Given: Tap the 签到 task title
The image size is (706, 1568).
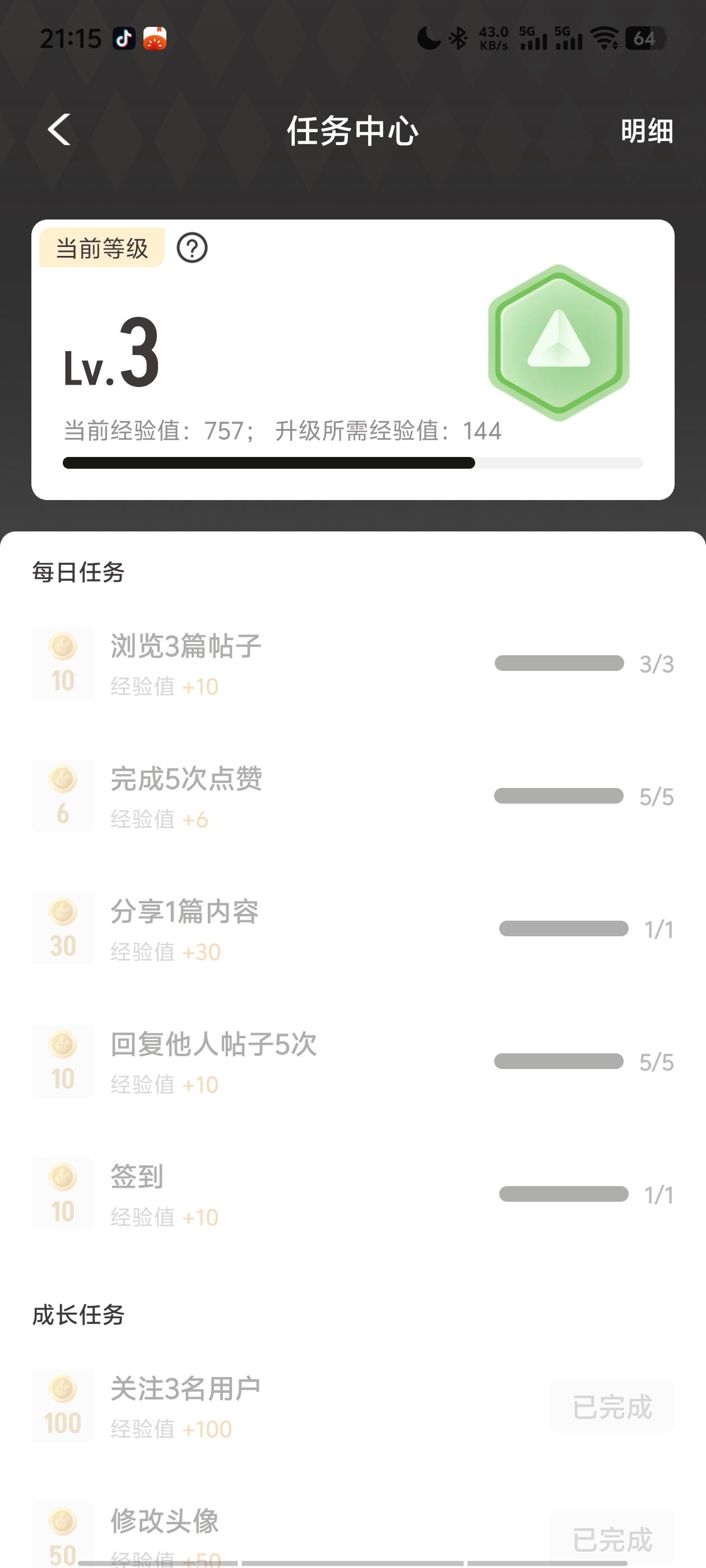Looking at the screenshot, I should (137, 1177).
